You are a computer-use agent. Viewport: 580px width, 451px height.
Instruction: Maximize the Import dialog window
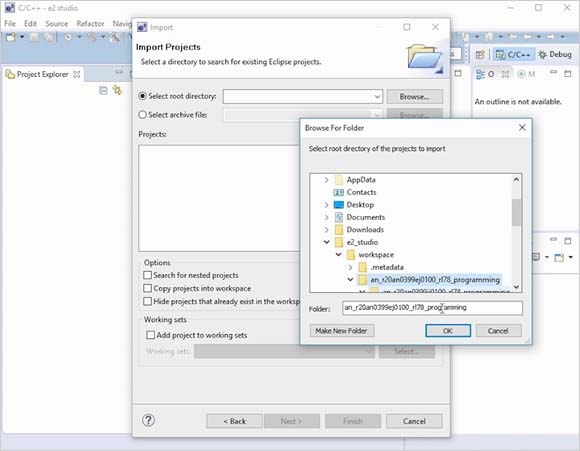tap(407, 27)
